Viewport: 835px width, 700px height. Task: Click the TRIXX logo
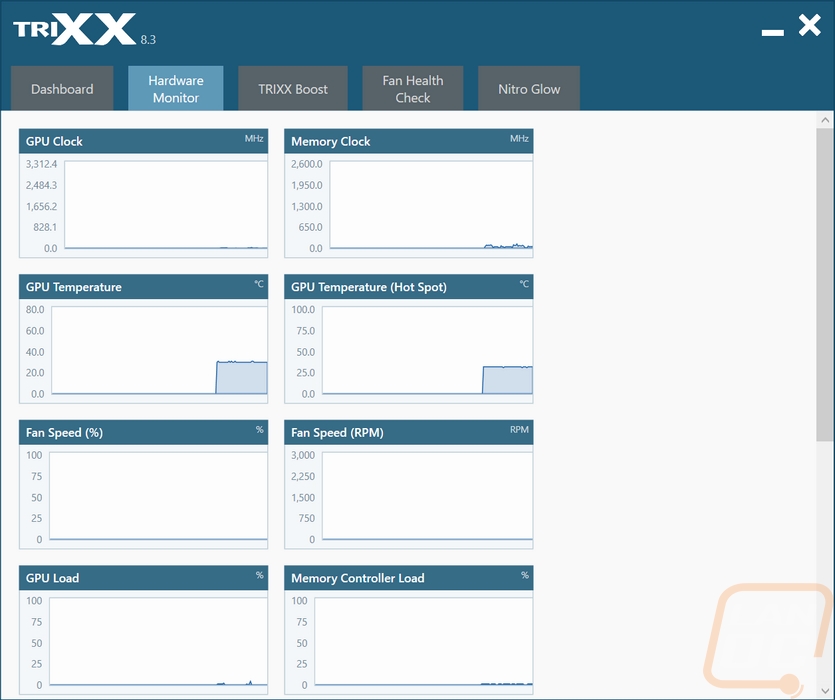[75, 29]
